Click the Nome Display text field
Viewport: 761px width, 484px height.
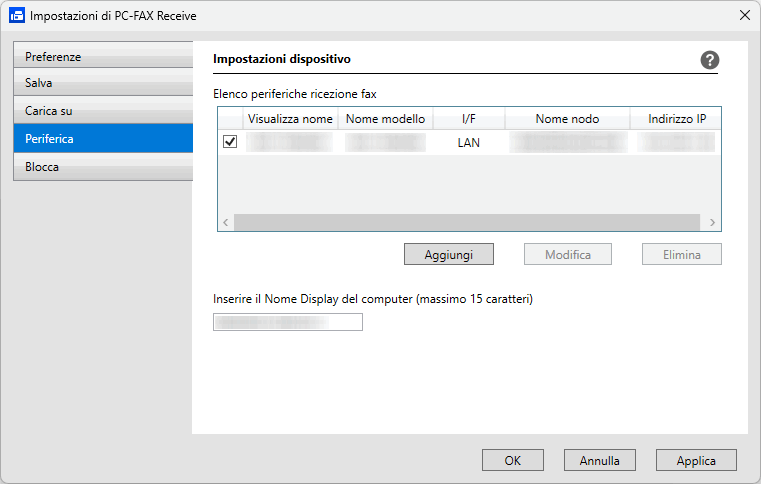pyautogui.click(x=288, y=322)
